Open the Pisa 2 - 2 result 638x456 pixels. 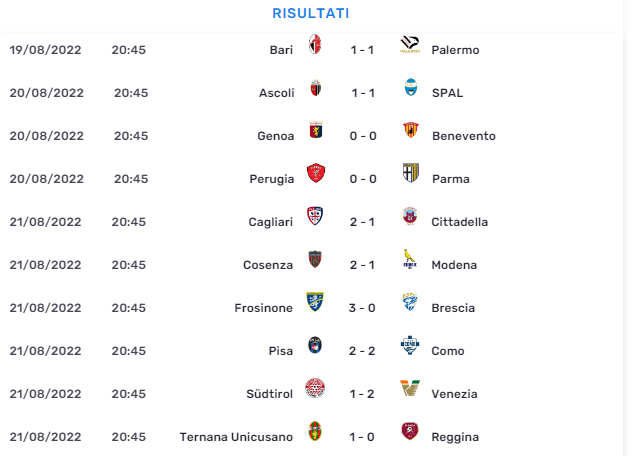point(362,351)
